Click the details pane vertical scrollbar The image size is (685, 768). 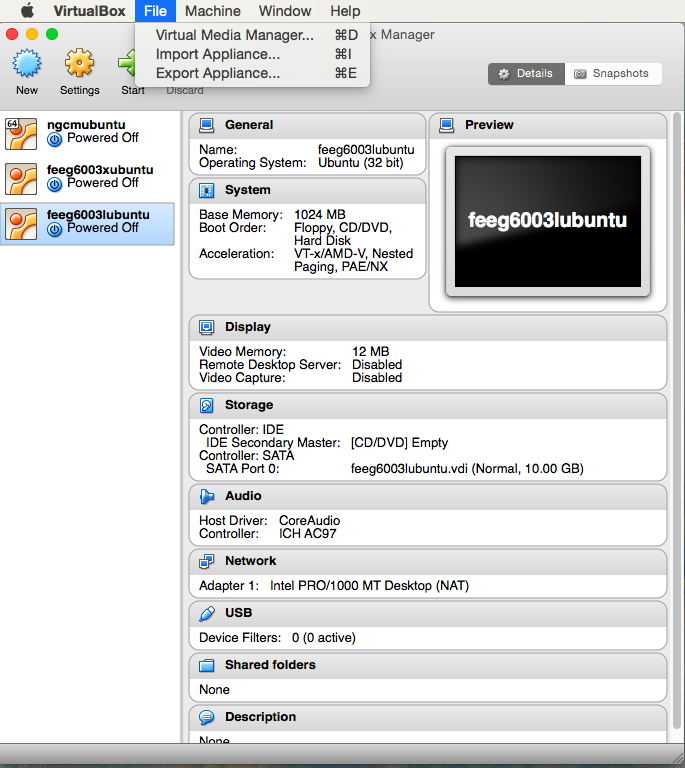(677, 421)
